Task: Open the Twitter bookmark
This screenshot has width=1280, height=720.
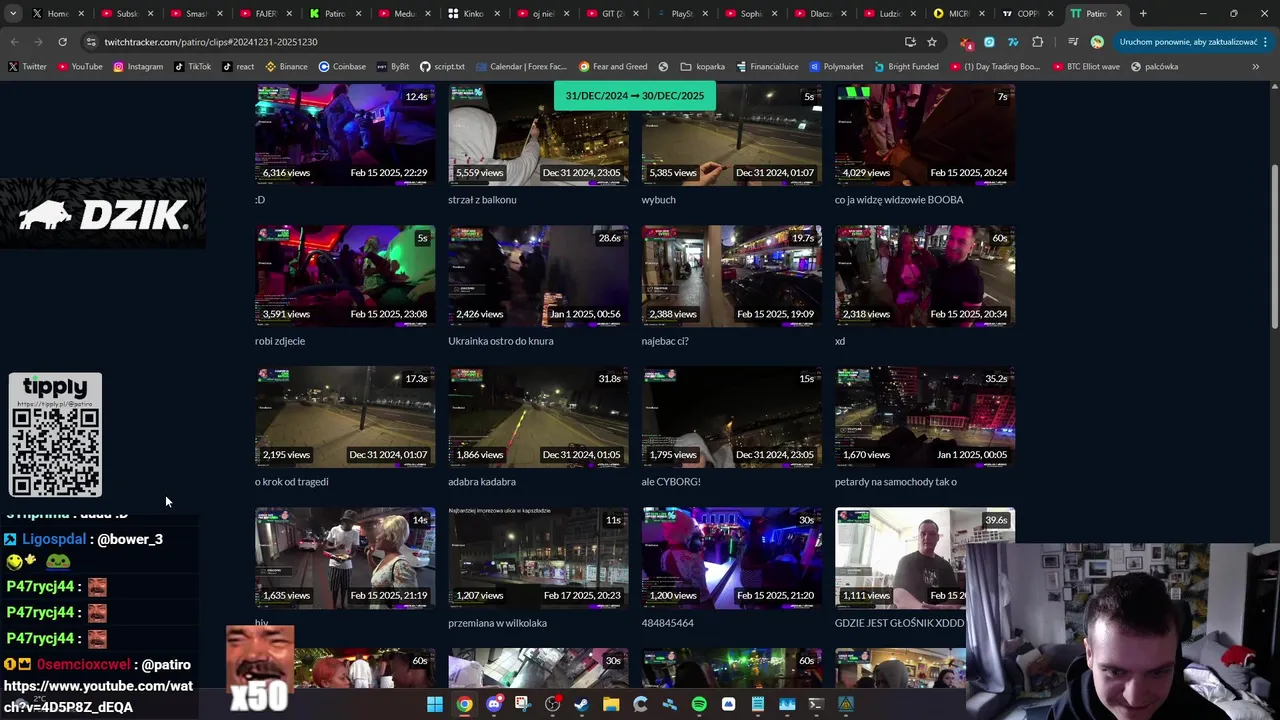Action: 27,66
